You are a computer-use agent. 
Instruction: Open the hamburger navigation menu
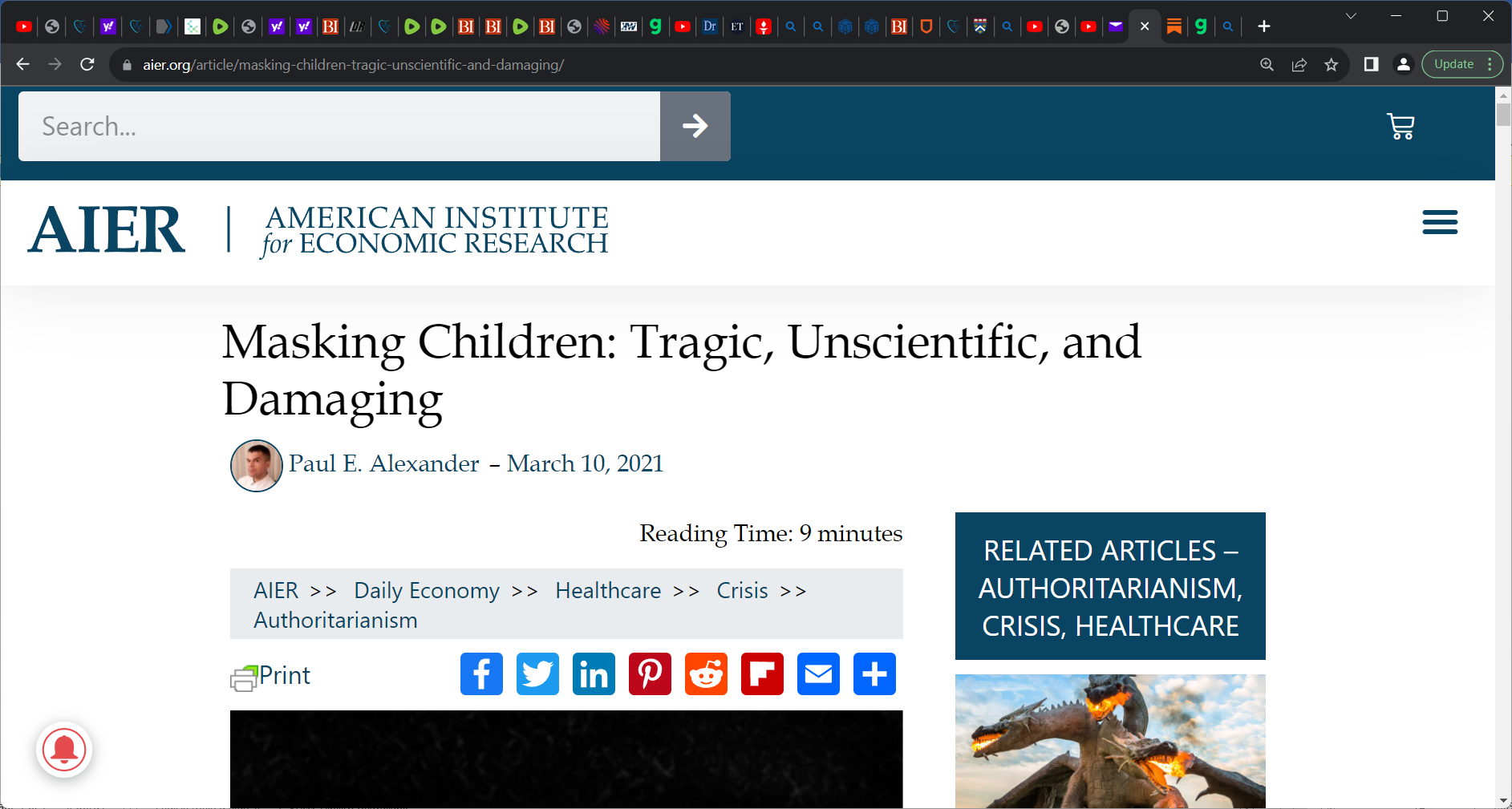1440,222
